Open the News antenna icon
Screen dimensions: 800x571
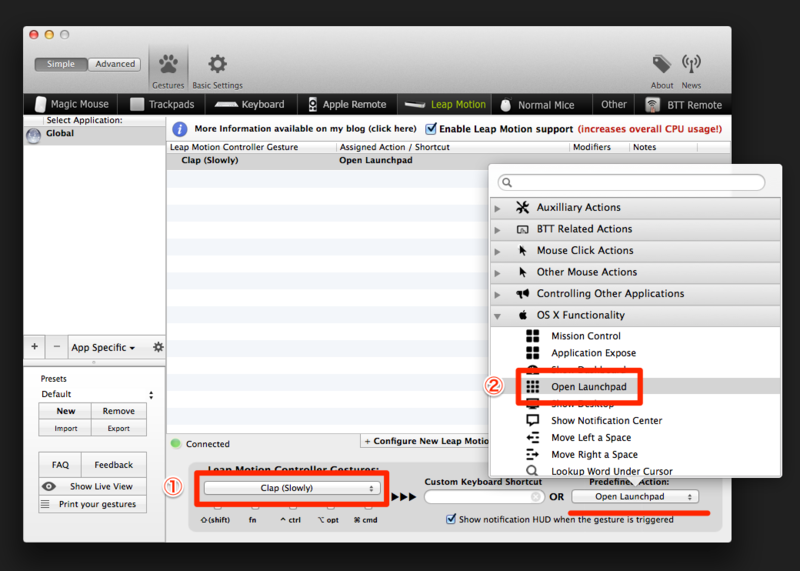tap(691, 64)
